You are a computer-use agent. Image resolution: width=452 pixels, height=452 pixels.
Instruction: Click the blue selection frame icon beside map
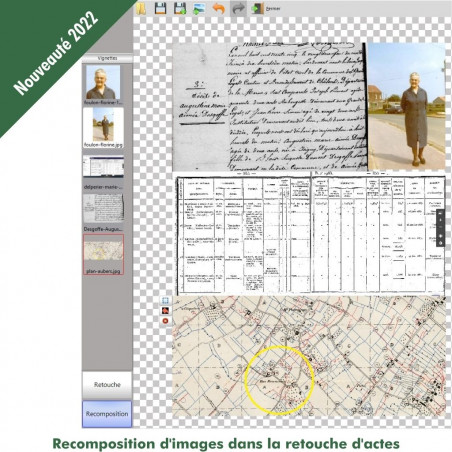165,300
